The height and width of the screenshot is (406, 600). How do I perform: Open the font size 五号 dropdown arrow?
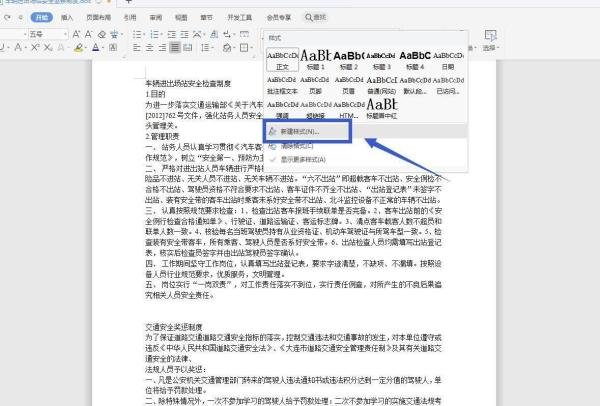65,34
